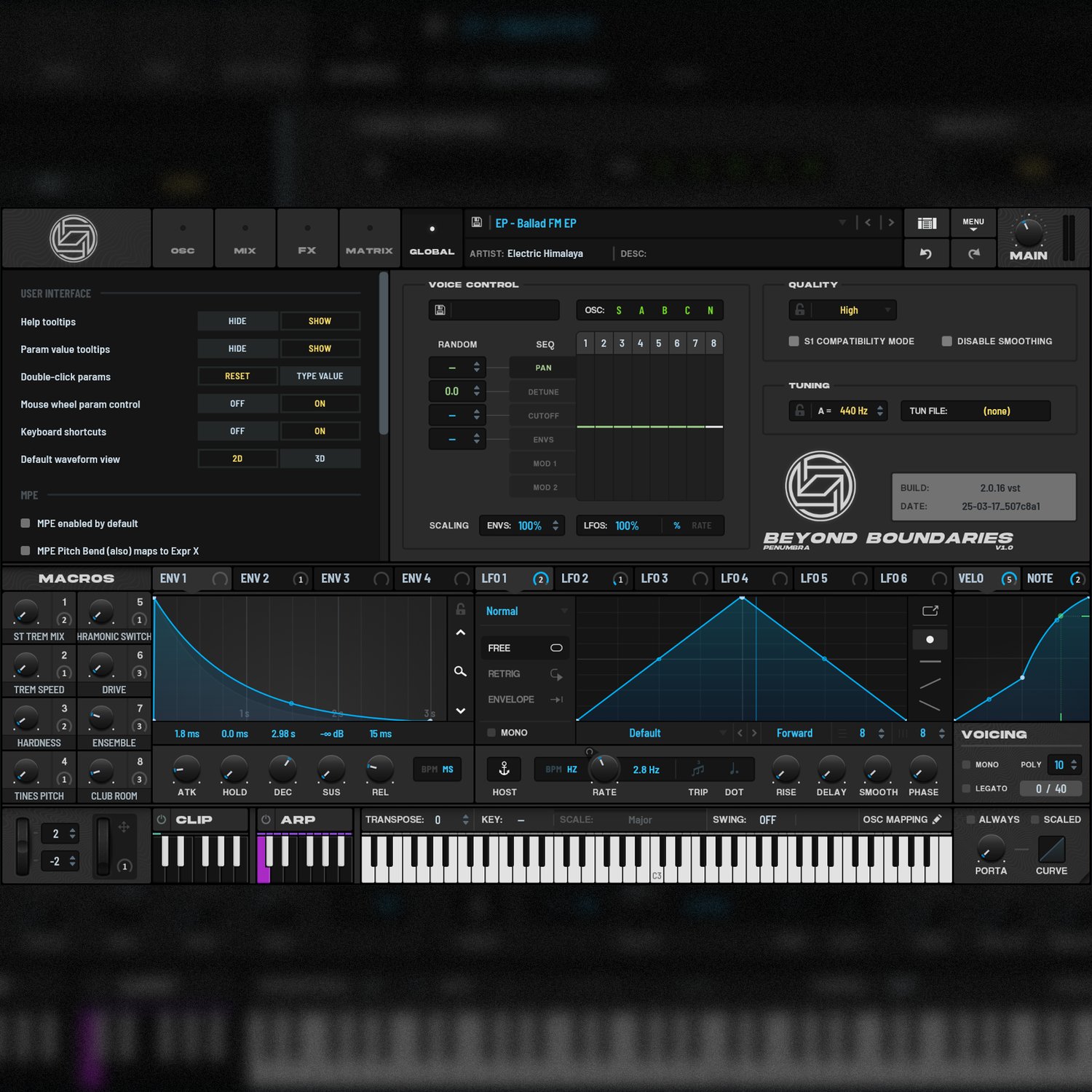1092x1092 pixels.
Task: Select the PAN sequence row
Action: (543, 368)
